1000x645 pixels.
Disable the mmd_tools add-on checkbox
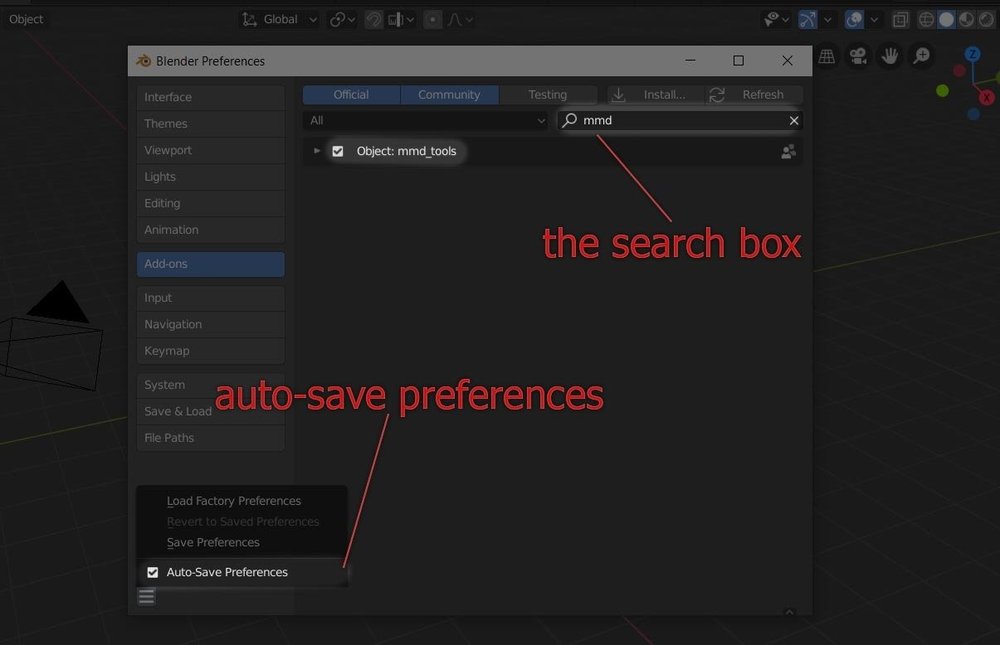pyautogui.click(x=338, y=151)
